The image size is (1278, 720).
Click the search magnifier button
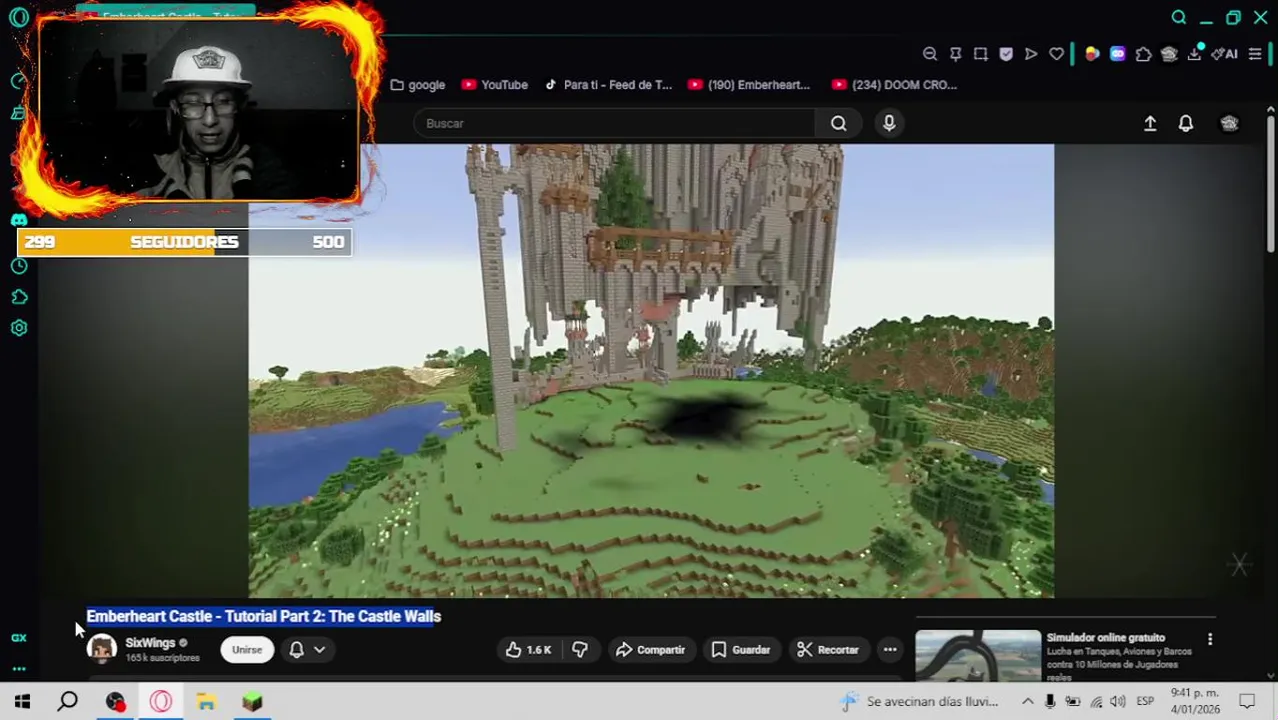coord(839,123)
